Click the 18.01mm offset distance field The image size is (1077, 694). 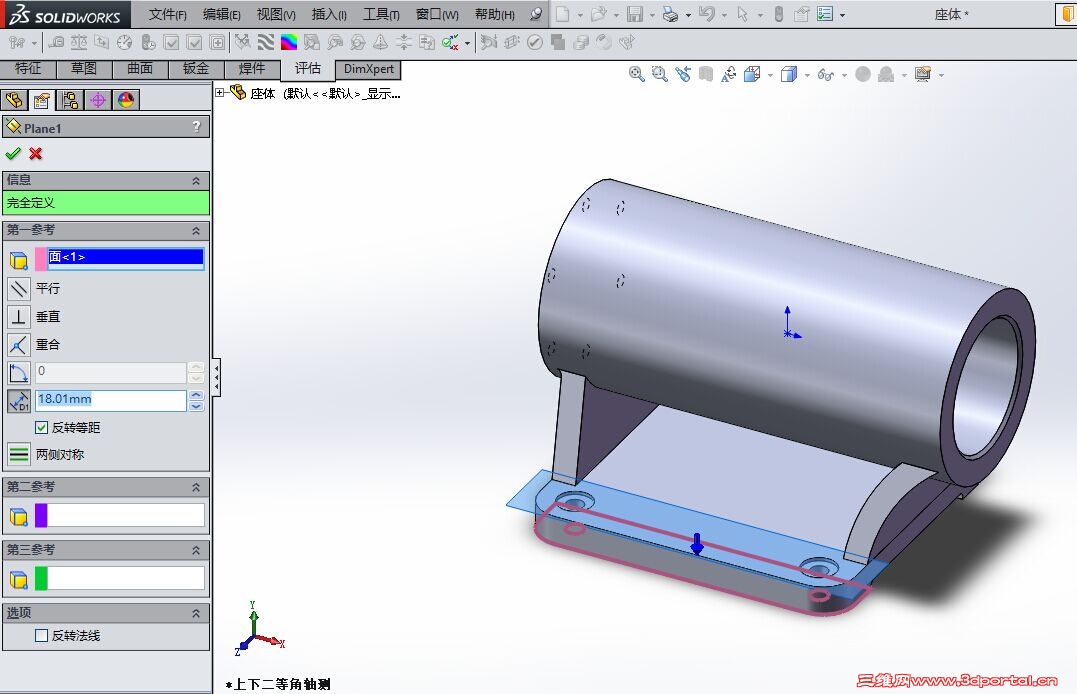tap(111, 400)
